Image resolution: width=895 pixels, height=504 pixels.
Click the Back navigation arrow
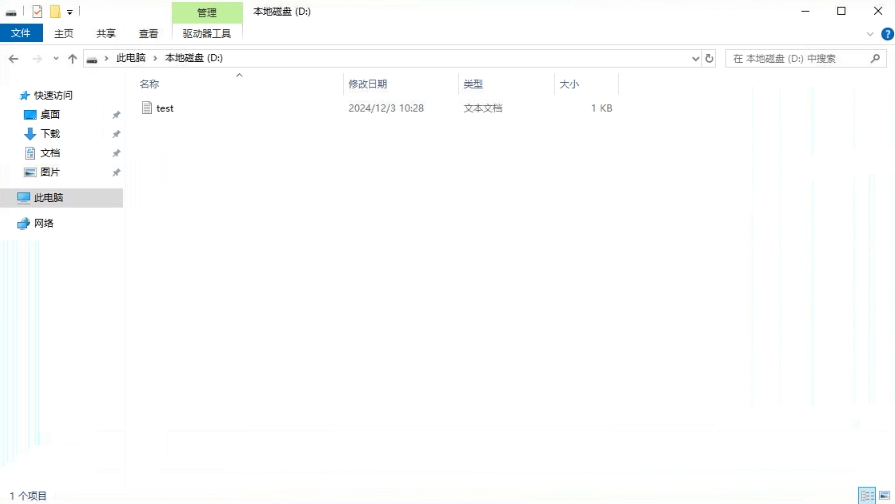pyautogui.click(x=14, y=59)
